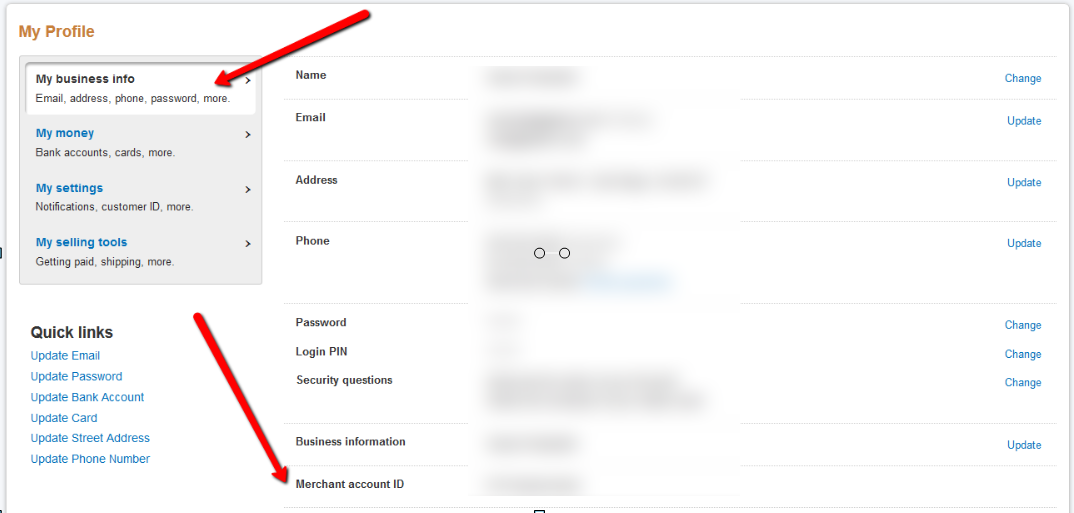Image resolution: width=1074 pixels, height=513 pixels.
Task: Click Update link for Address
Action: coord(1024,182)
